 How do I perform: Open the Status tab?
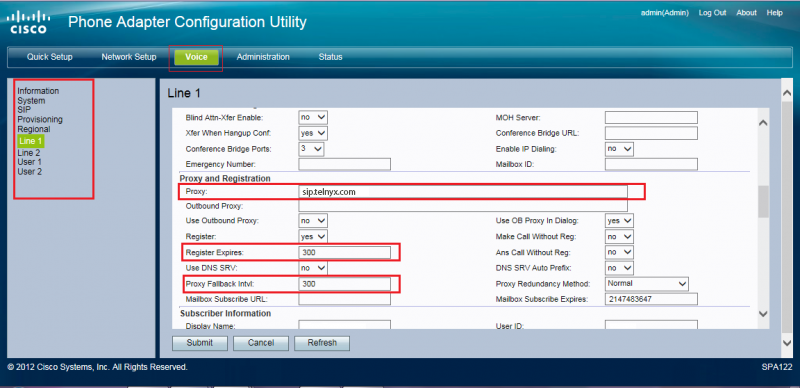coord(330,57)
